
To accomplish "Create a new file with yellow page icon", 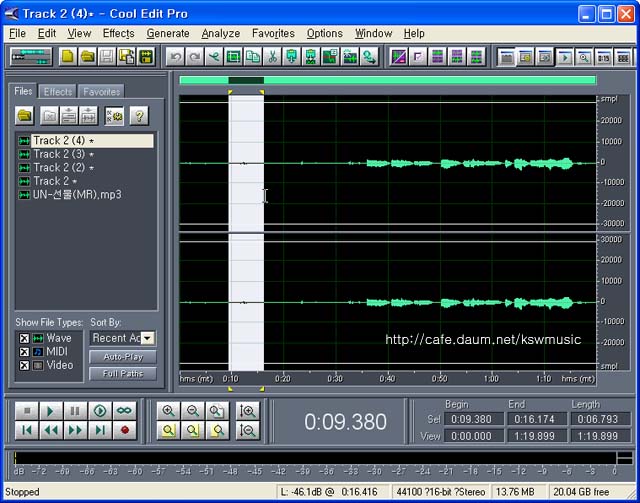I will coord(67,56).
